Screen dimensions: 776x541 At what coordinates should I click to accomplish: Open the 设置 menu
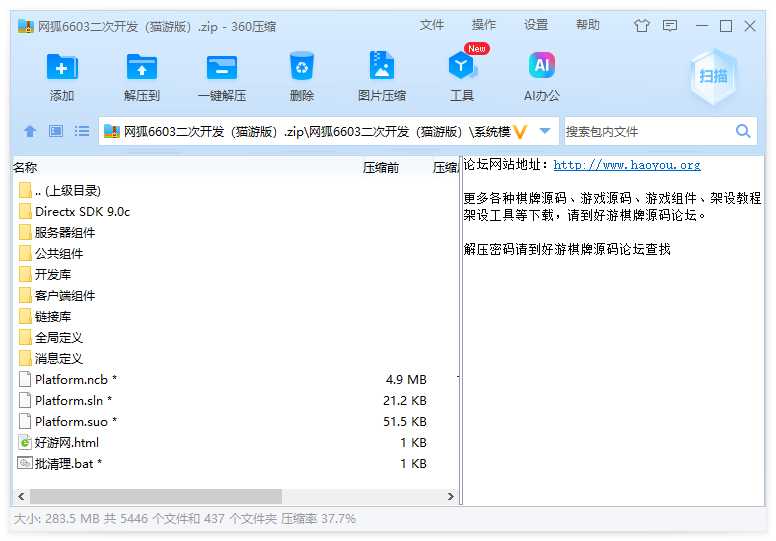coord(536,25)
